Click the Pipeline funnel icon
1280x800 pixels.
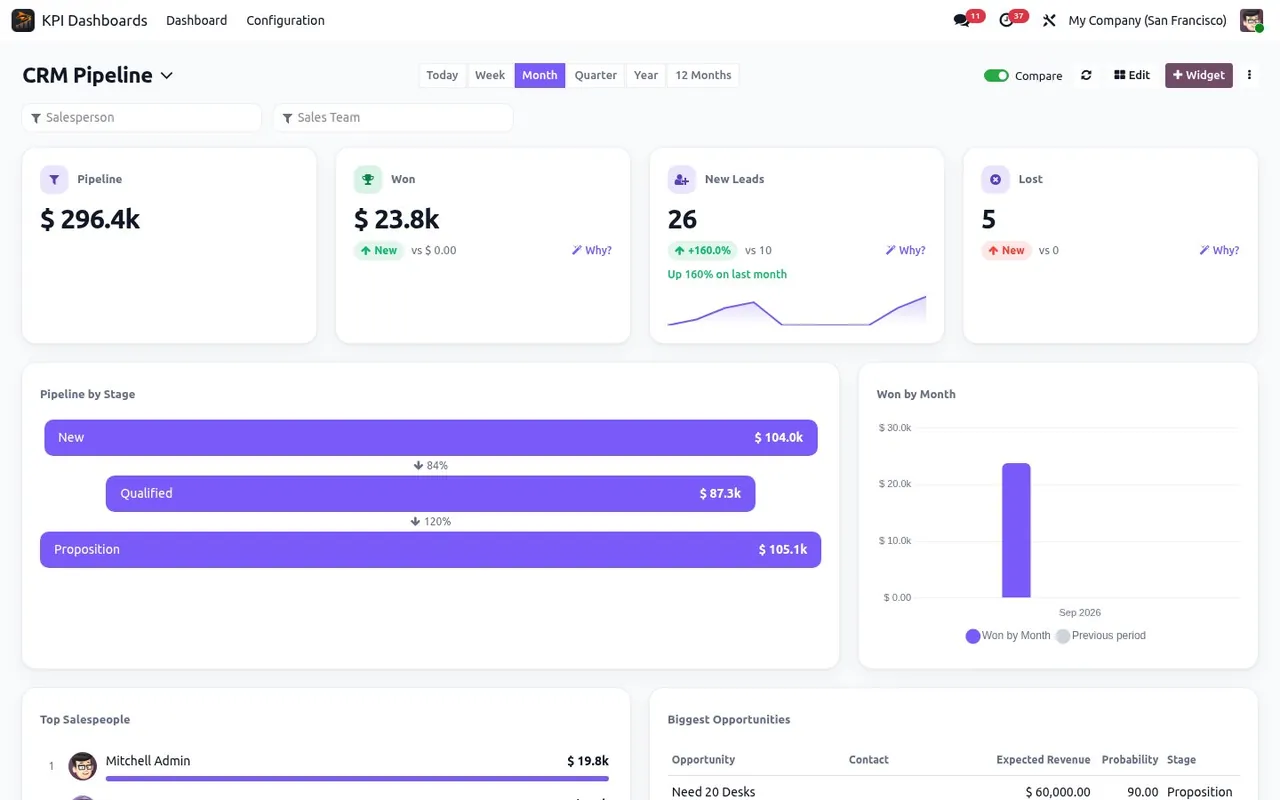point(54,179)
